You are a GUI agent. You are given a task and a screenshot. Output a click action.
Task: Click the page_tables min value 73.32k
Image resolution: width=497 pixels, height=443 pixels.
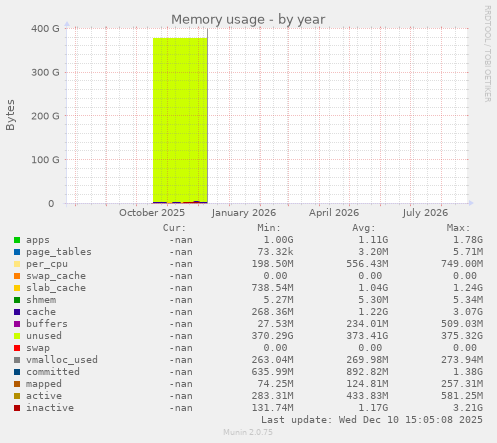click(275, 252)
